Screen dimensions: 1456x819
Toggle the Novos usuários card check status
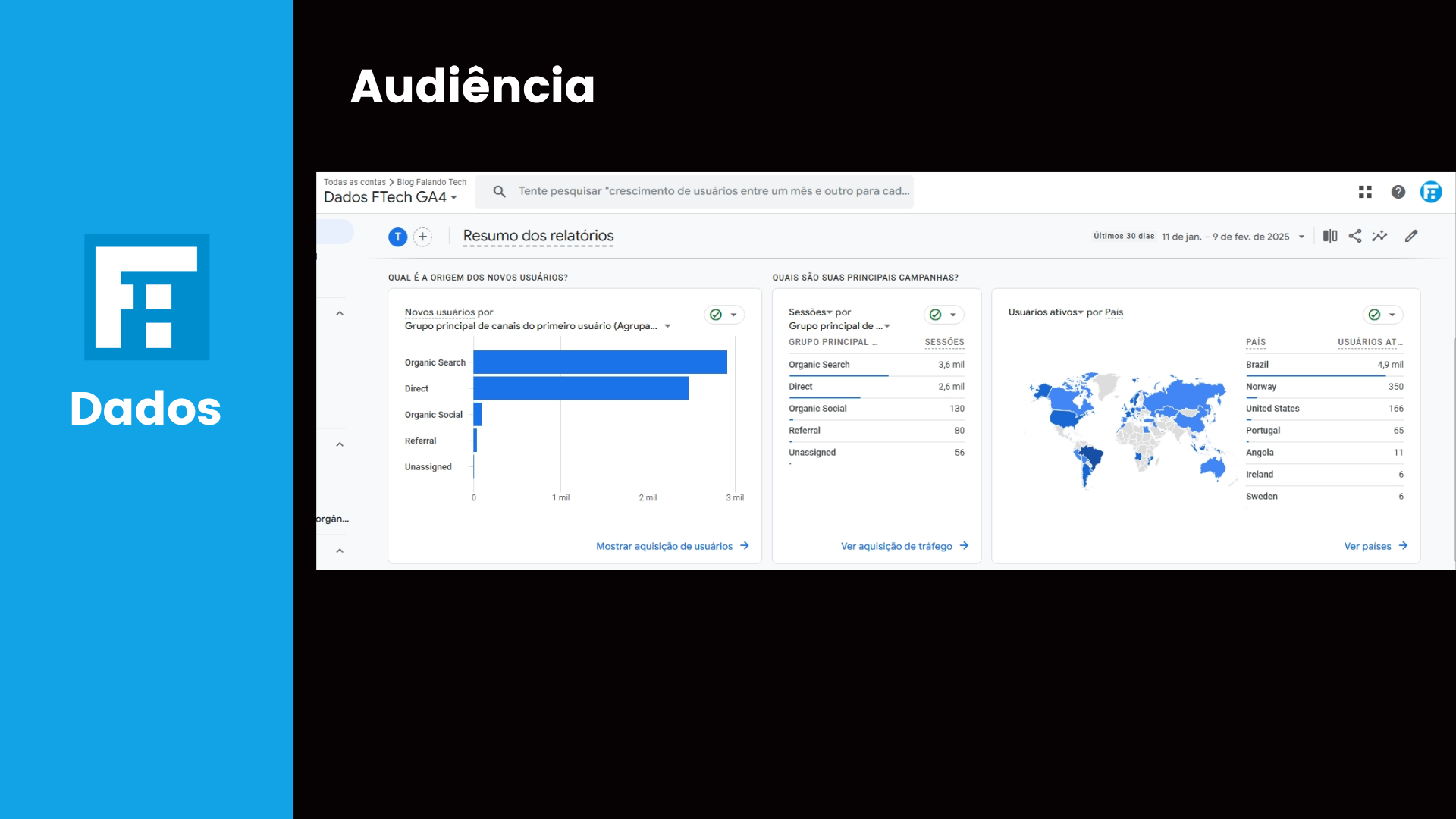click(716, 315)
